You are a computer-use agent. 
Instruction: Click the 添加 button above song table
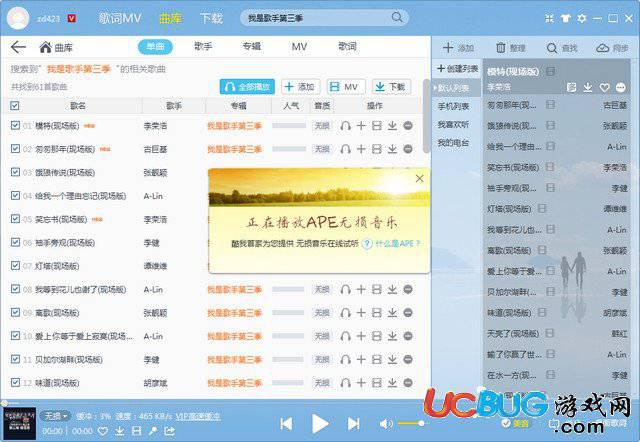point(300,87)
